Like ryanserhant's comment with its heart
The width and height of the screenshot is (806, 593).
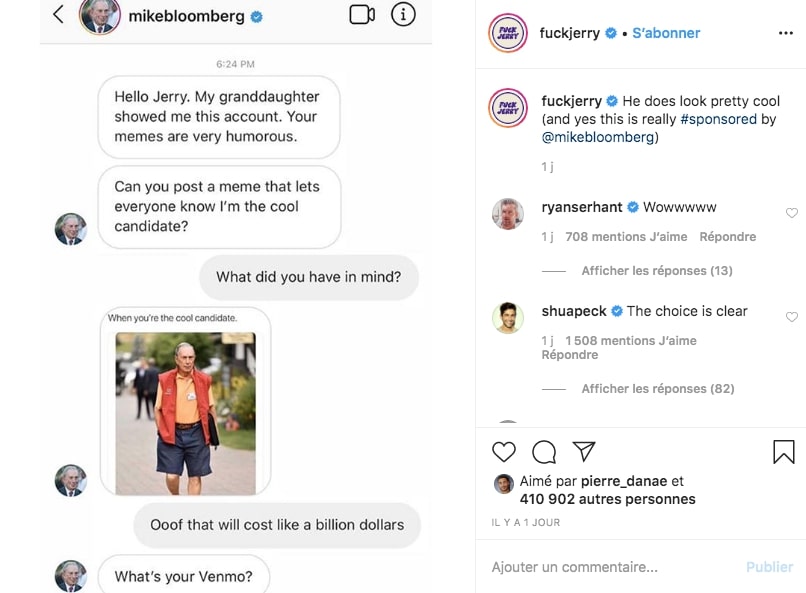(792, 212)
